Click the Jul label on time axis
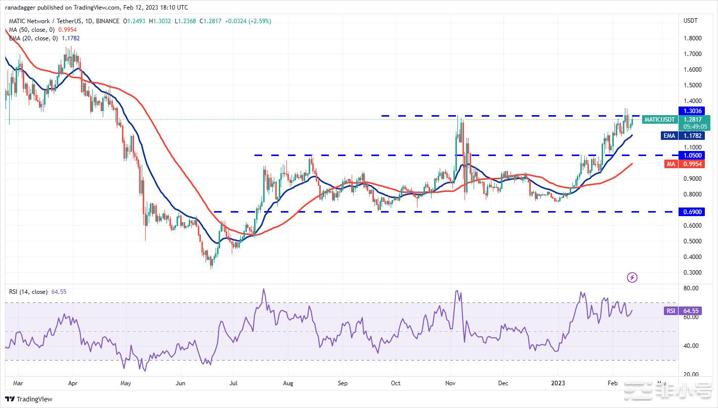The image size is (718, 408). pos(233,382)
